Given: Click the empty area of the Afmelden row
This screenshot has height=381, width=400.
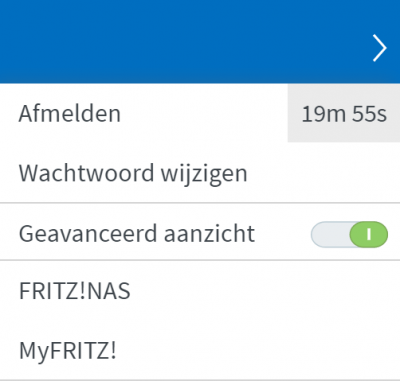Looking at the screenshot, I should [203, 113].
